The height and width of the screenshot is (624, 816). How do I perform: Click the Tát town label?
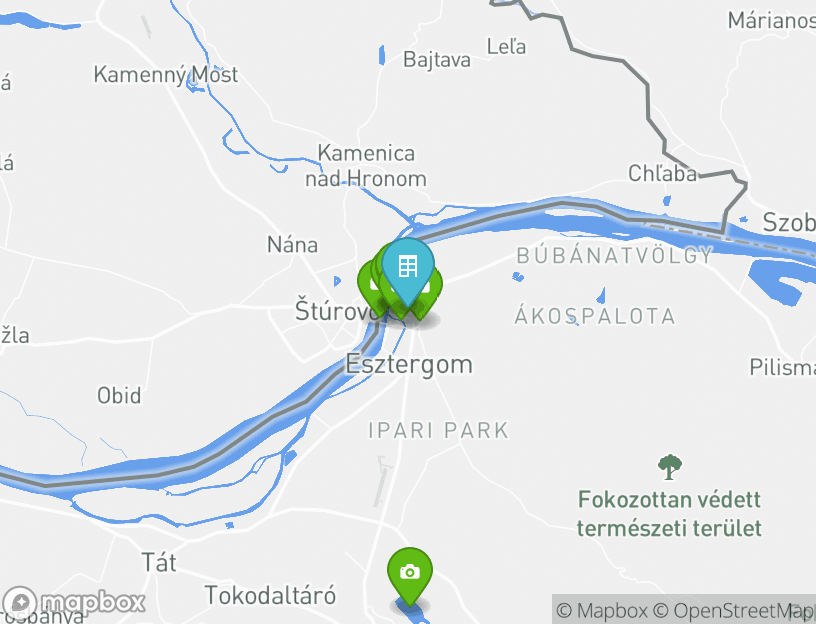coord(159,563)
